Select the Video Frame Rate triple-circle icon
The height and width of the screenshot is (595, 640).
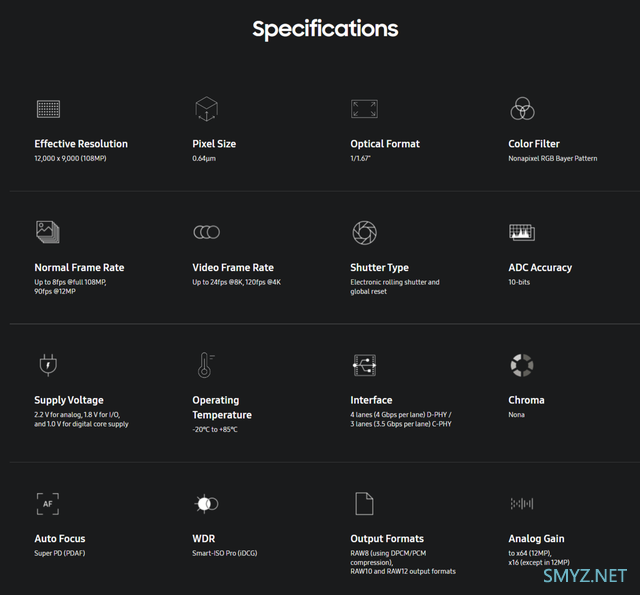[207, 232]
